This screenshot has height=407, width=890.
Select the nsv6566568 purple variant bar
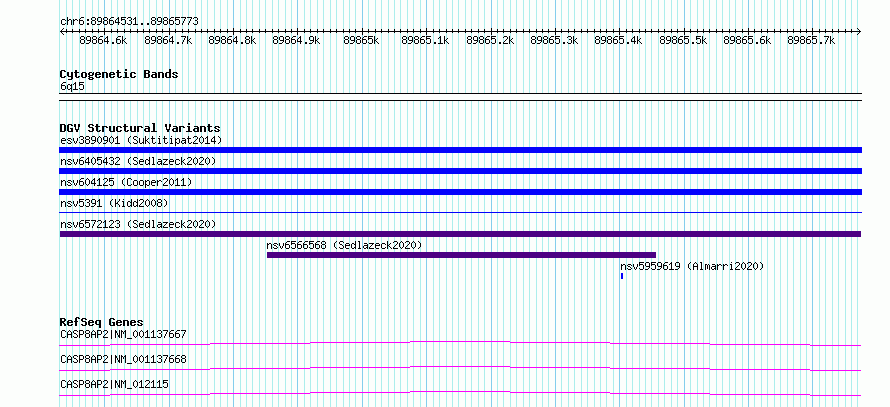click(461, 255)
